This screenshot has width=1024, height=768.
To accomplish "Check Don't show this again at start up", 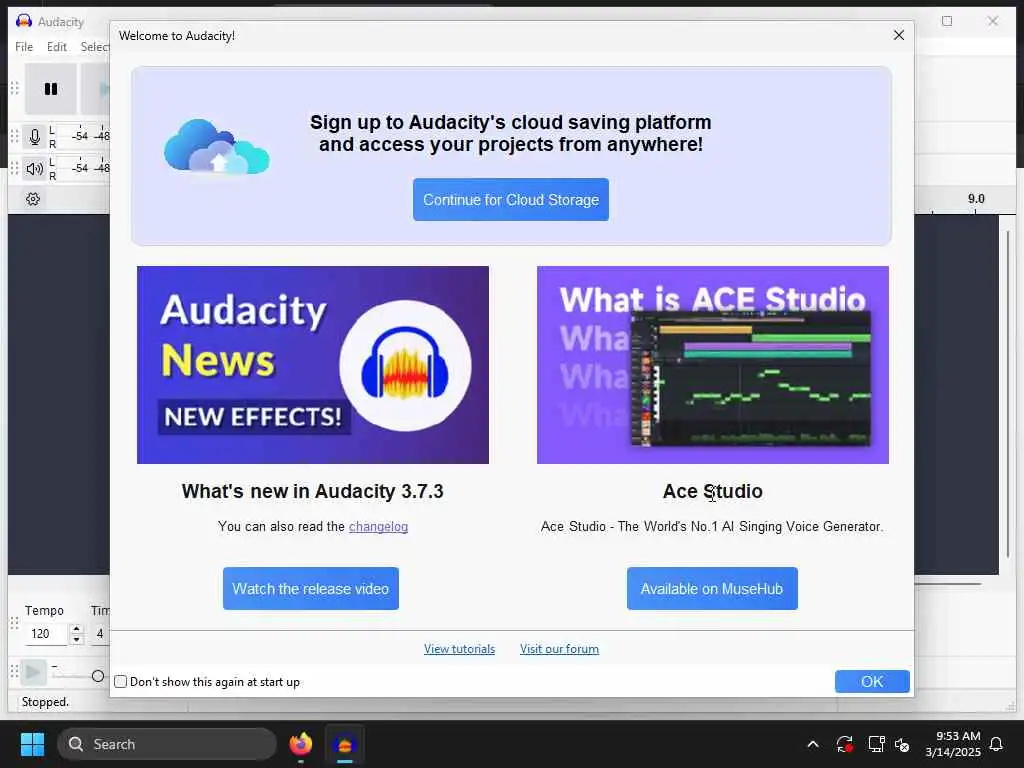I will (121, 682).
